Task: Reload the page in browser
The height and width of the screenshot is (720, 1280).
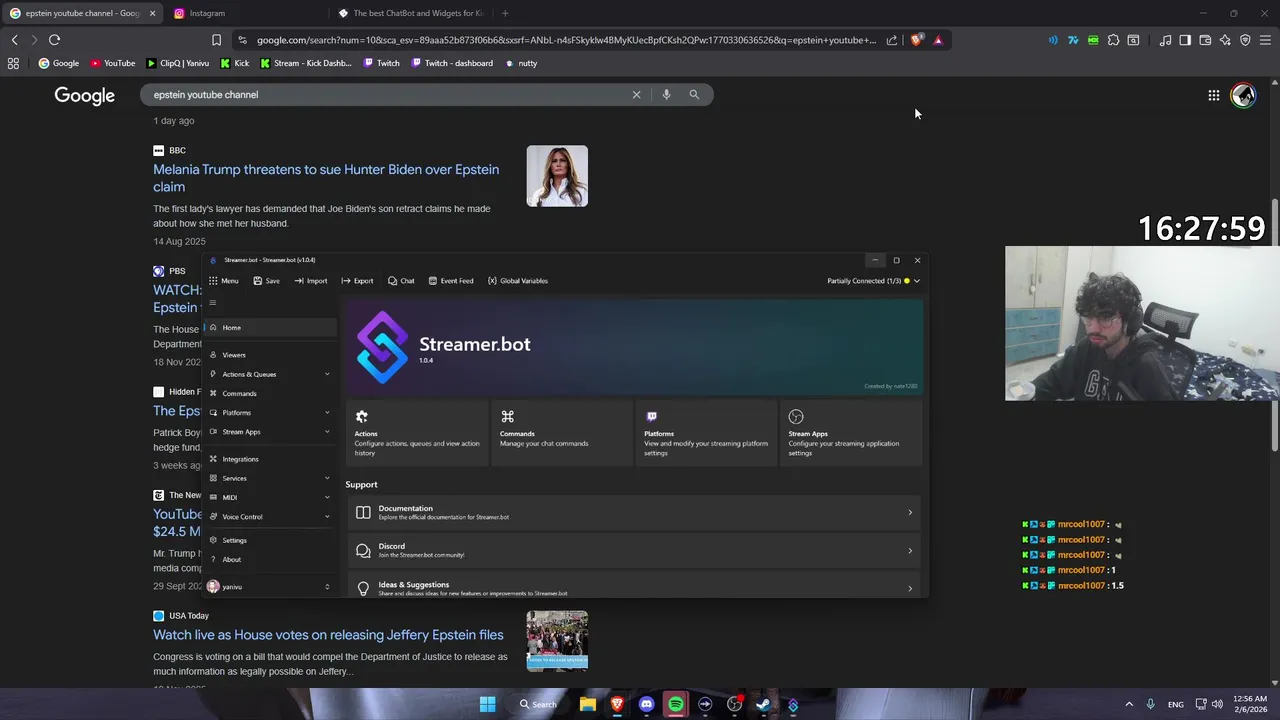Action: [54, 40]
